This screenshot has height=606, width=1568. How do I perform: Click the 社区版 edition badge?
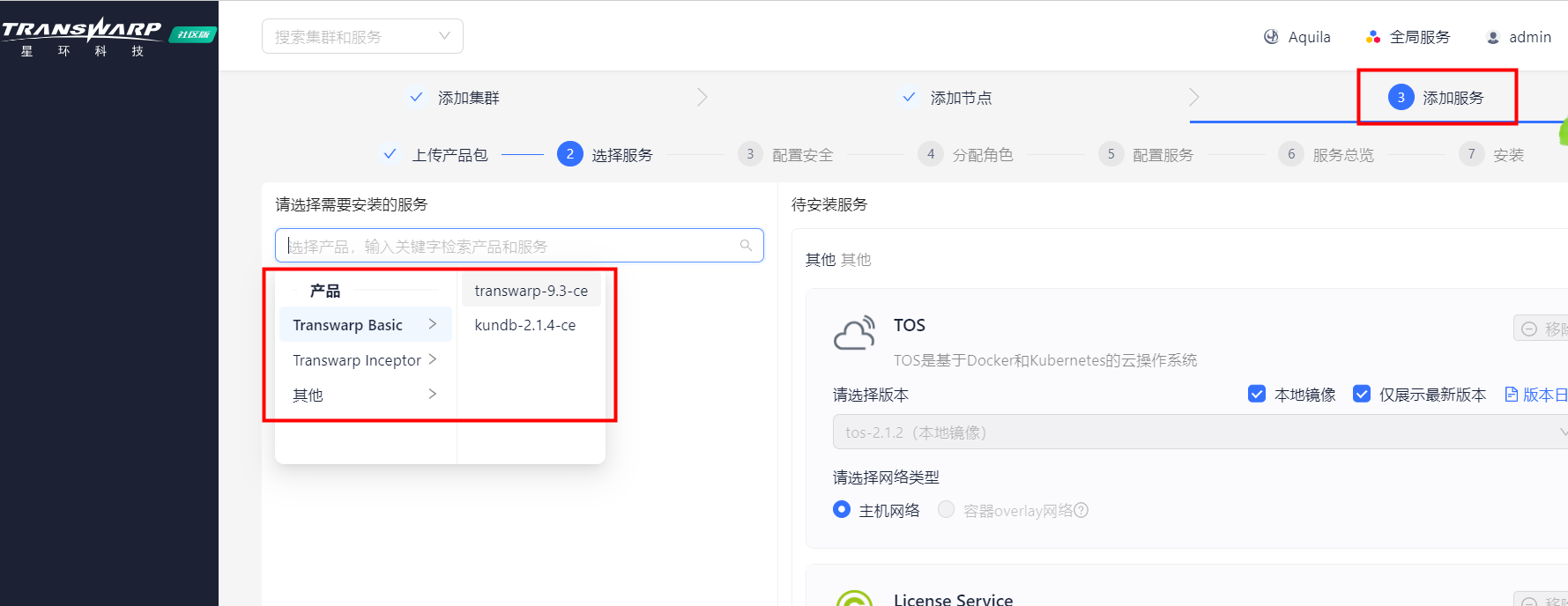(x=192, y=35)
